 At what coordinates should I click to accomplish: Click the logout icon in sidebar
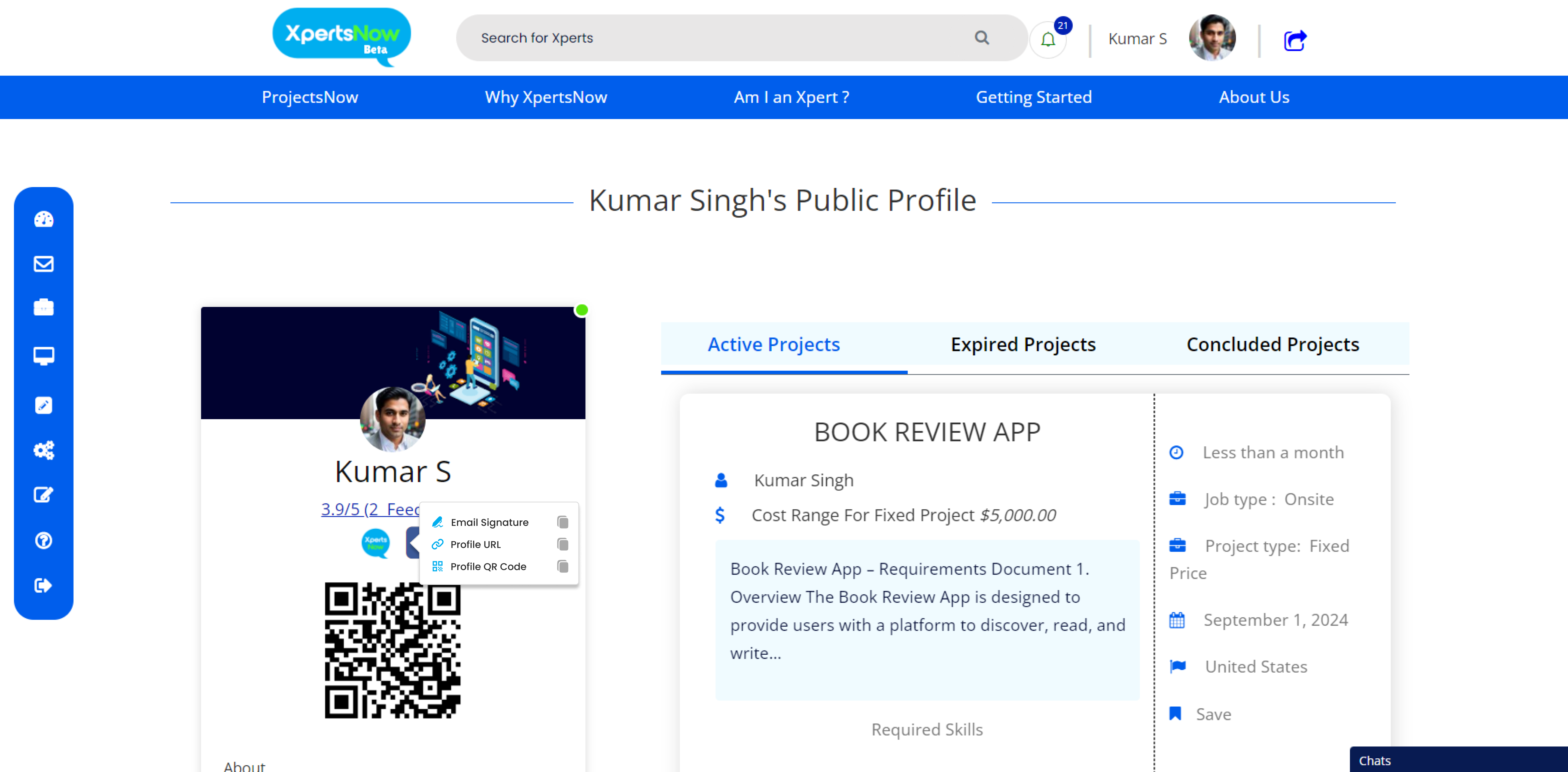coord(44,585)
